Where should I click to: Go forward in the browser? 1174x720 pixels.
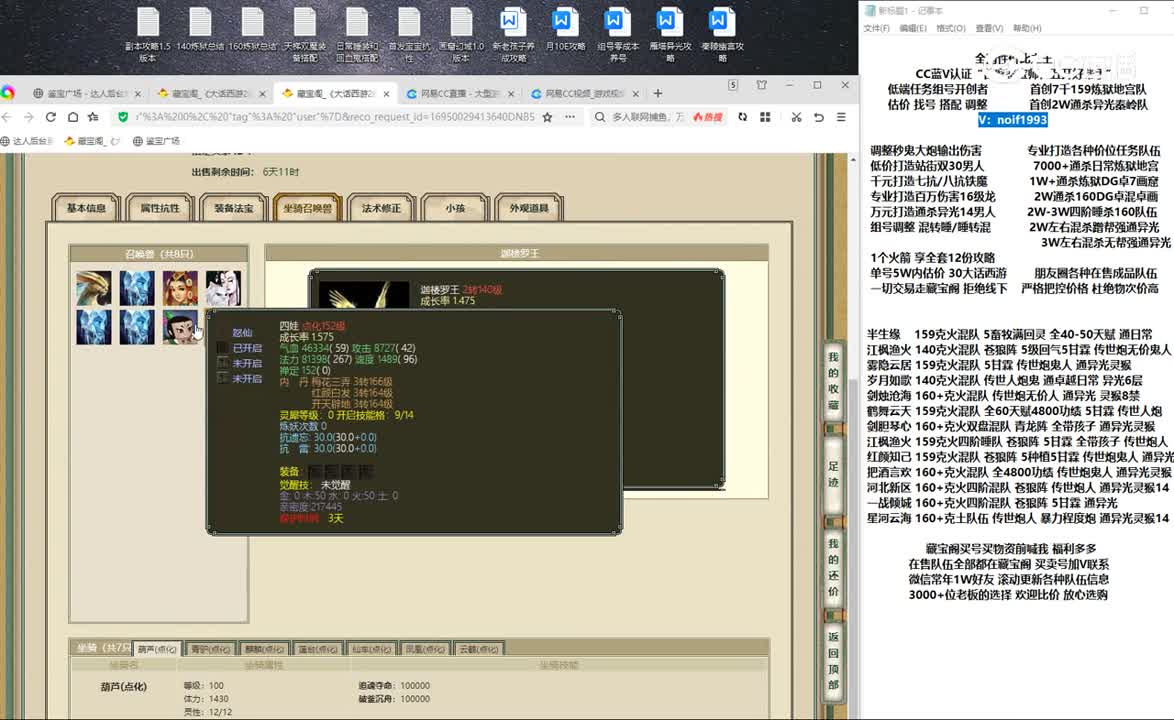[x=28, y=117]
